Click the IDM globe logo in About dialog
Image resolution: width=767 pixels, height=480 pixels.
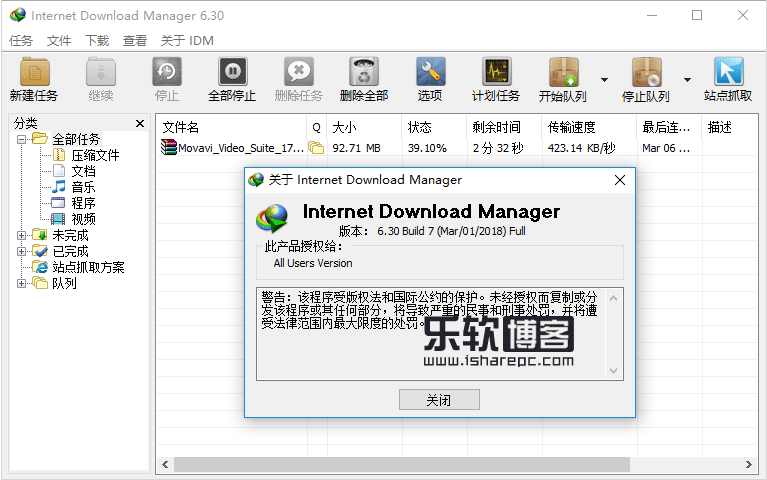point(271,218)
